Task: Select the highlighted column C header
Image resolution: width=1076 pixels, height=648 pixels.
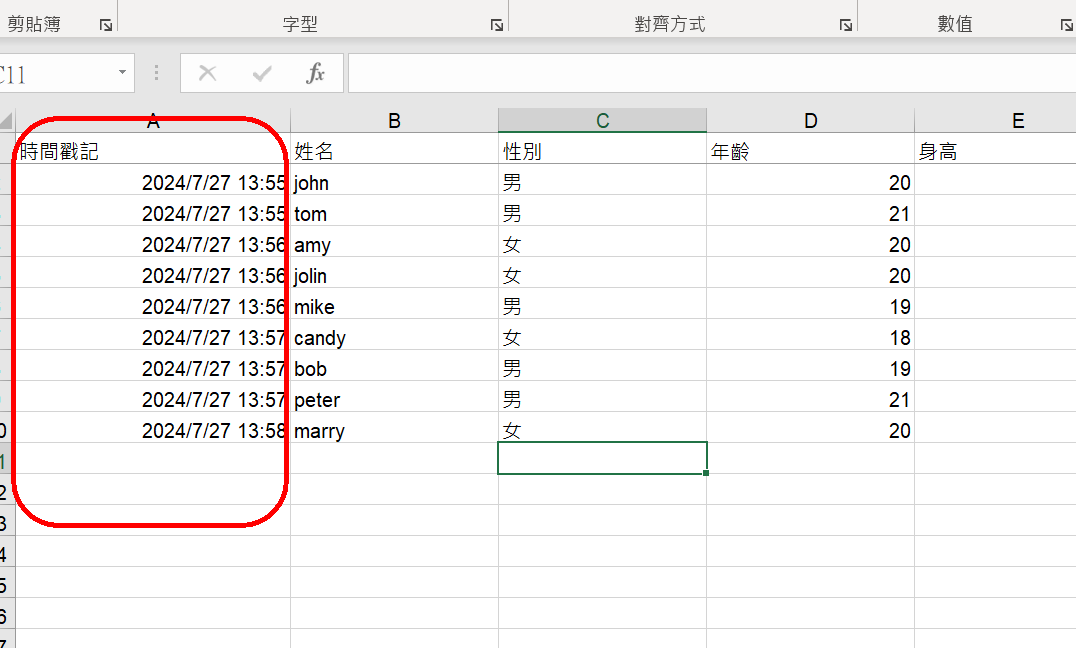Action: tap(602, 121)
